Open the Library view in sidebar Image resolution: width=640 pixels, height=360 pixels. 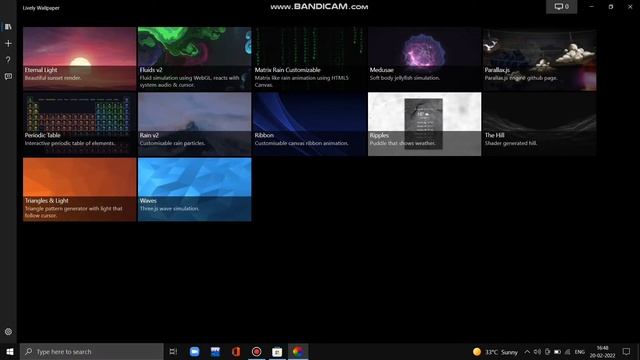(x=8, y=27)
